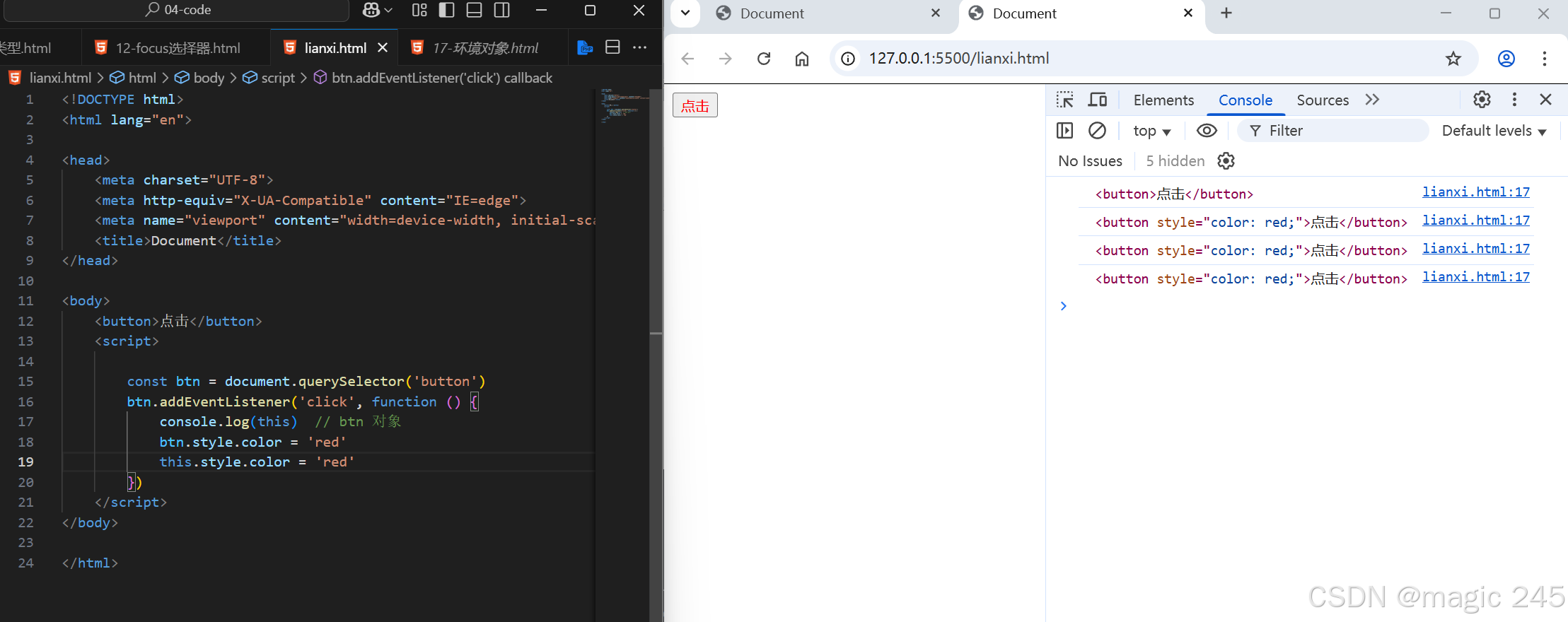Toggle the device toolbar in DevTools

(1098, 100)
